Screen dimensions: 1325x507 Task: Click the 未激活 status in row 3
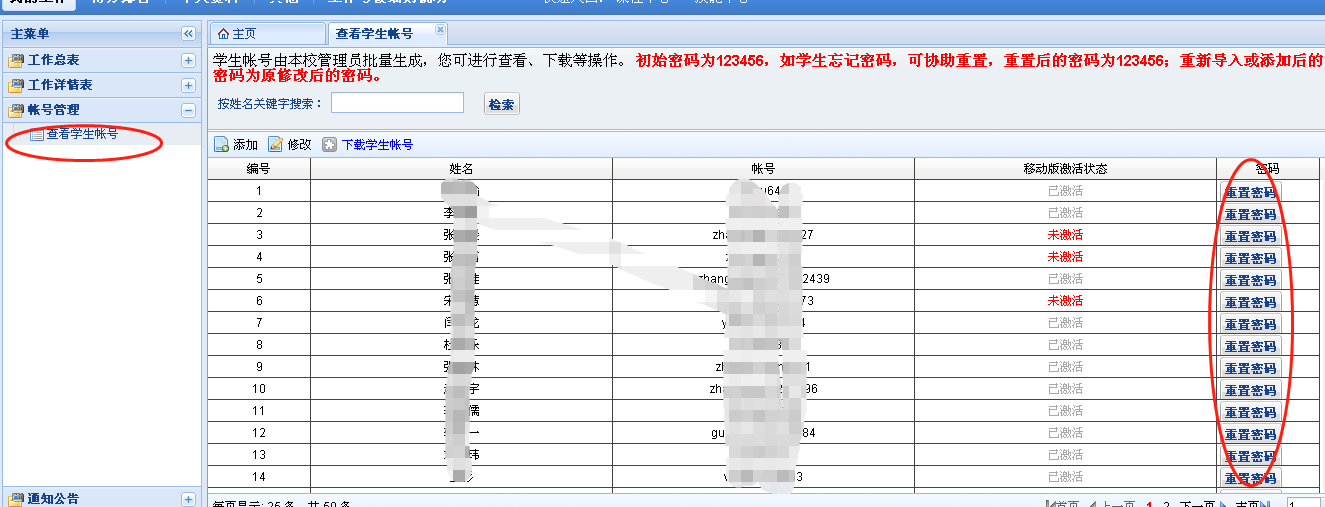(1065, 235)
